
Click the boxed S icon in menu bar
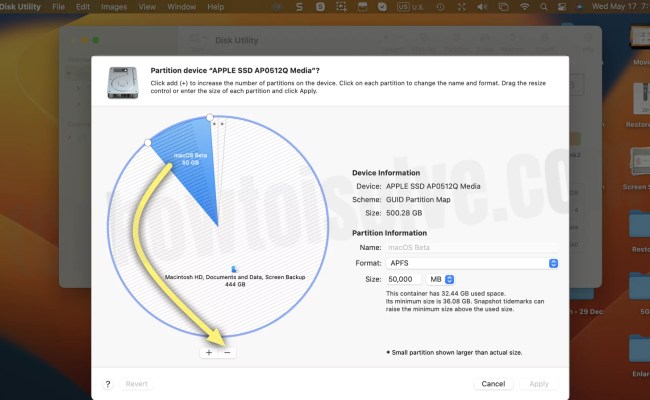320,7
